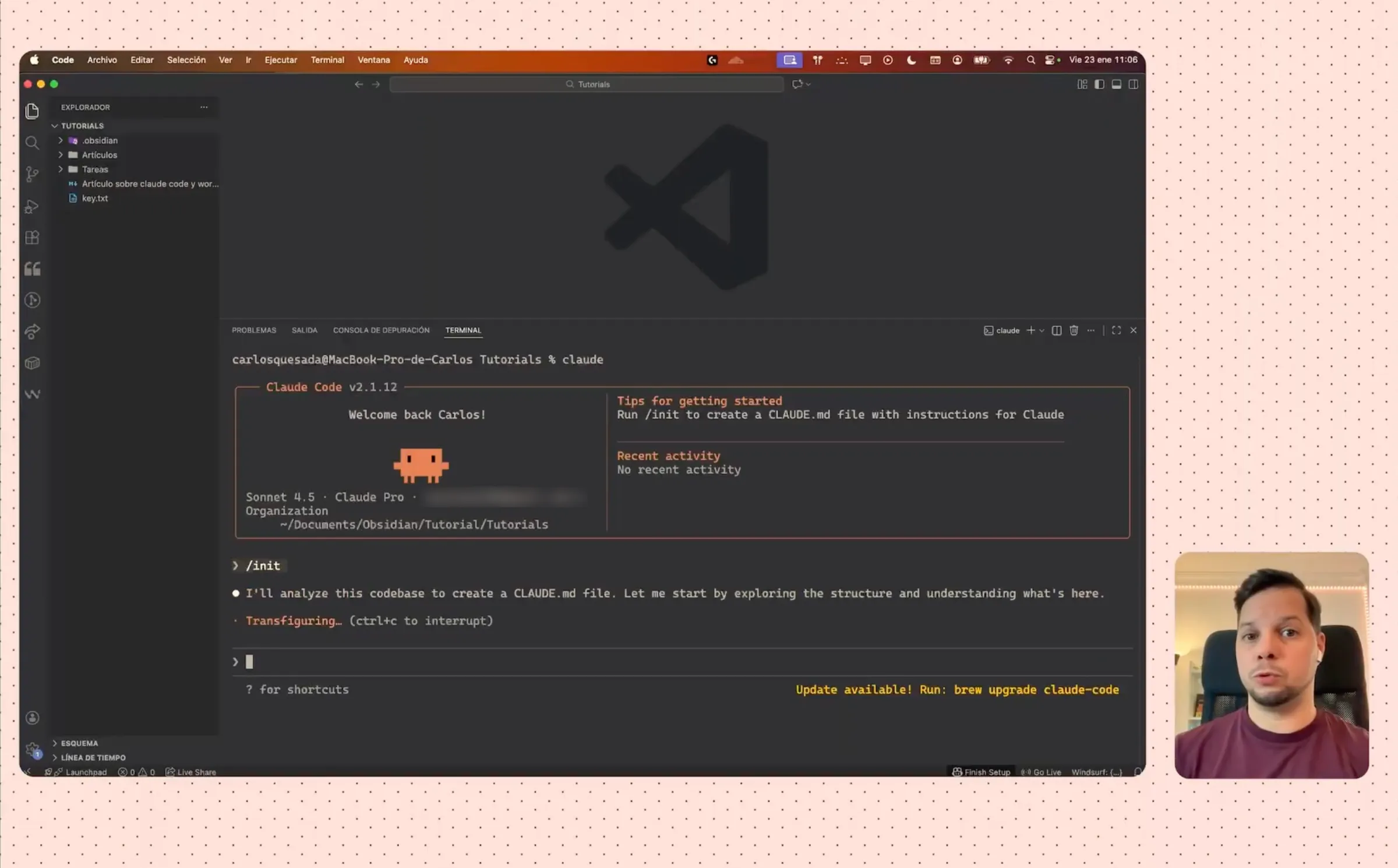Click the Wi-Fi icon in the menu bar
1398x868 pixels.
pyautogui.click(x=1008, y=60)
